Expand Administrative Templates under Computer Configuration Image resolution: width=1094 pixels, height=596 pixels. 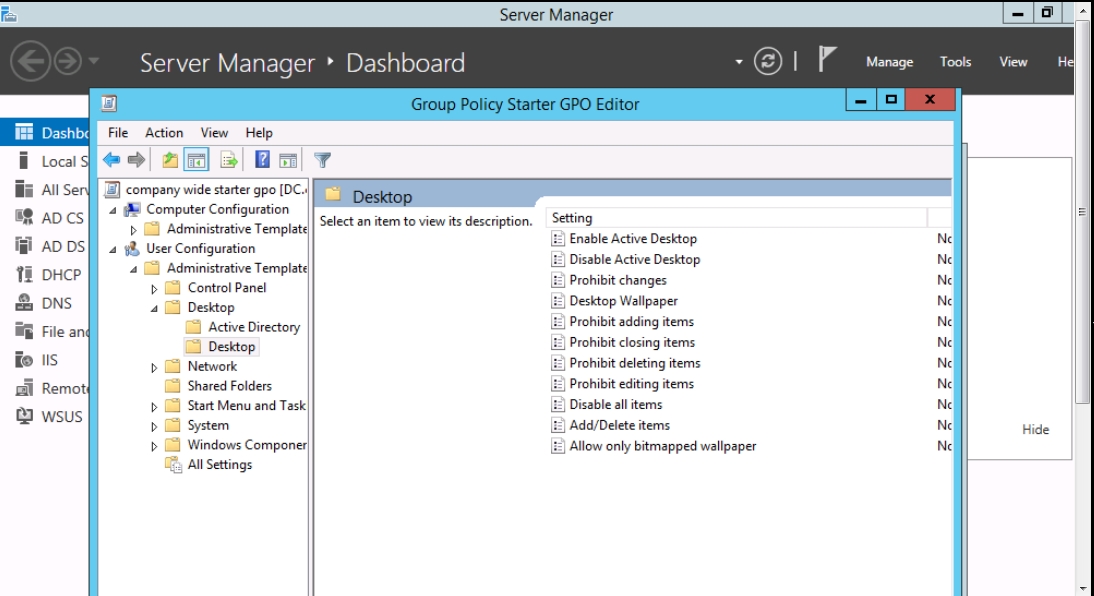133,230
